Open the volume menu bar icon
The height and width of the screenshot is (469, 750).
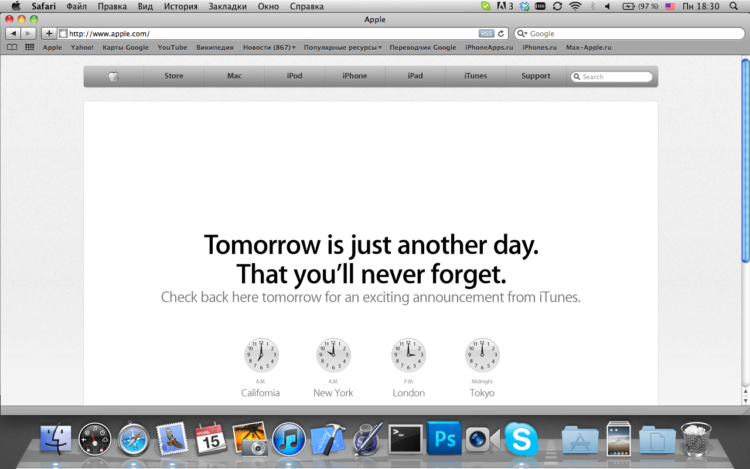[607, 6]
